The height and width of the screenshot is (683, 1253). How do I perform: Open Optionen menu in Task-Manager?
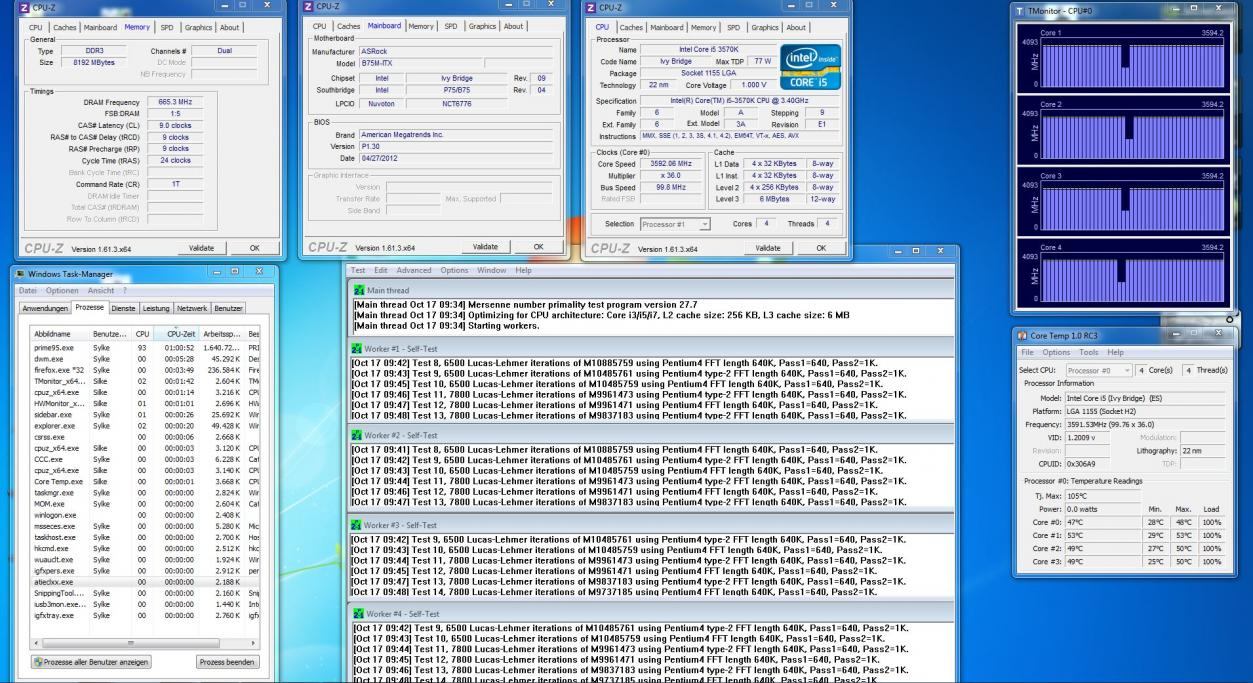click(63, 290)
